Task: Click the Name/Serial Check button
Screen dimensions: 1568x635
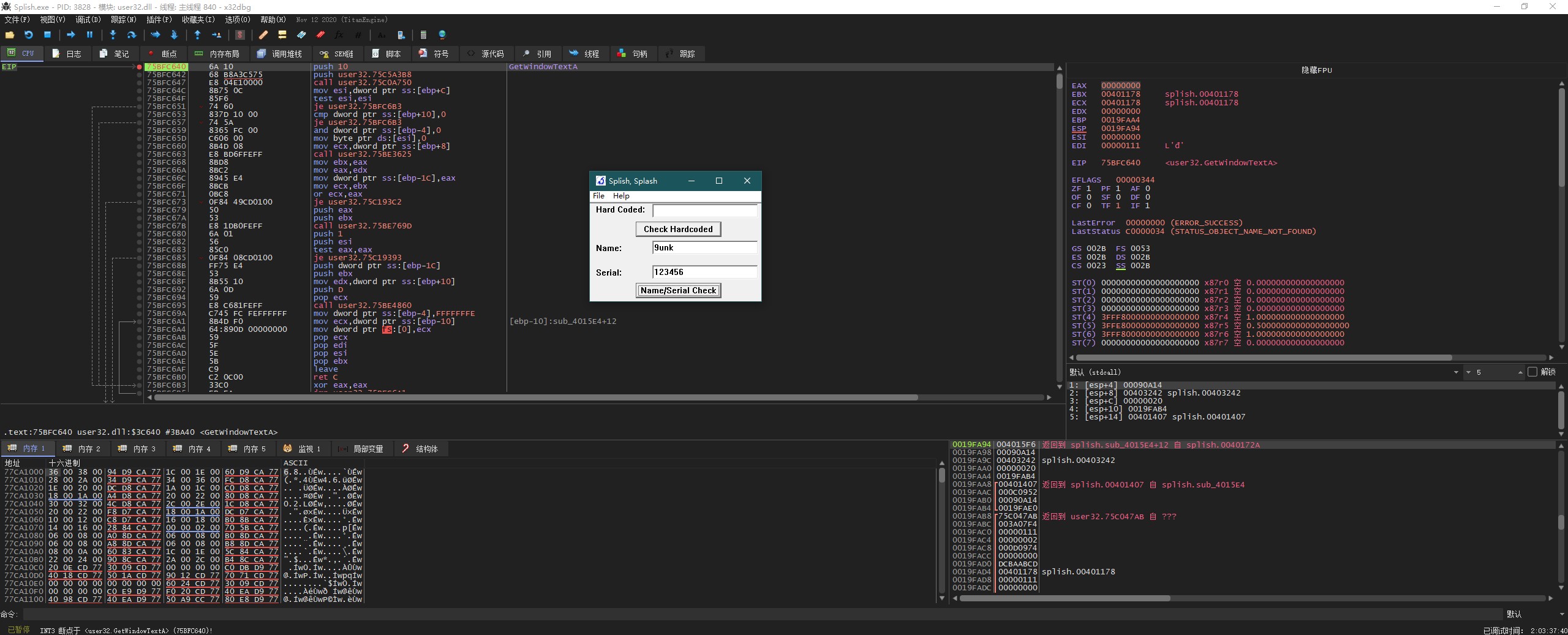Action: [x=678, y=290]
